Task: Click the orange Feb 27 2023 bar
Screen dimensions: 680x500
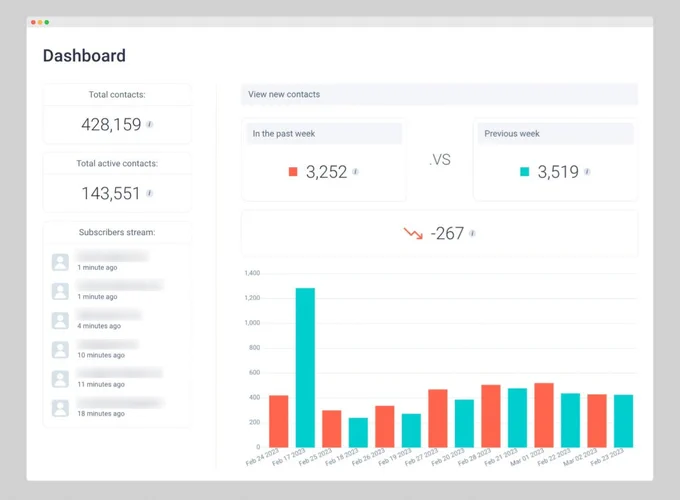Action: pos(438,418)
